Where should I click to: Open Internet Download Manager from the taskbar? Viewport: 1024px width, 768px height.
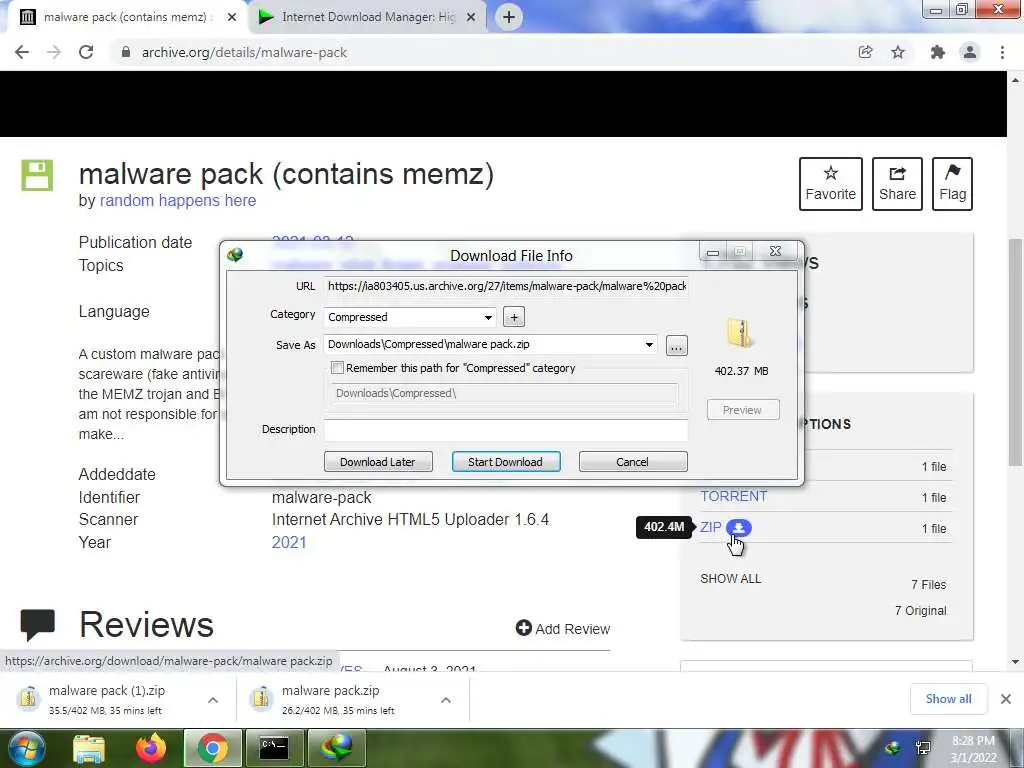[336, 748]
